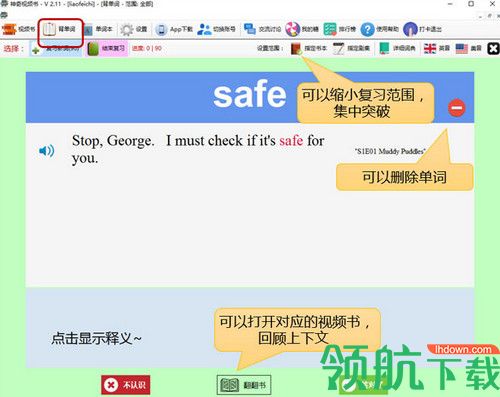Click the 翻翻书 open book button
The image size is (500, 397).
[x=244, y=385]
